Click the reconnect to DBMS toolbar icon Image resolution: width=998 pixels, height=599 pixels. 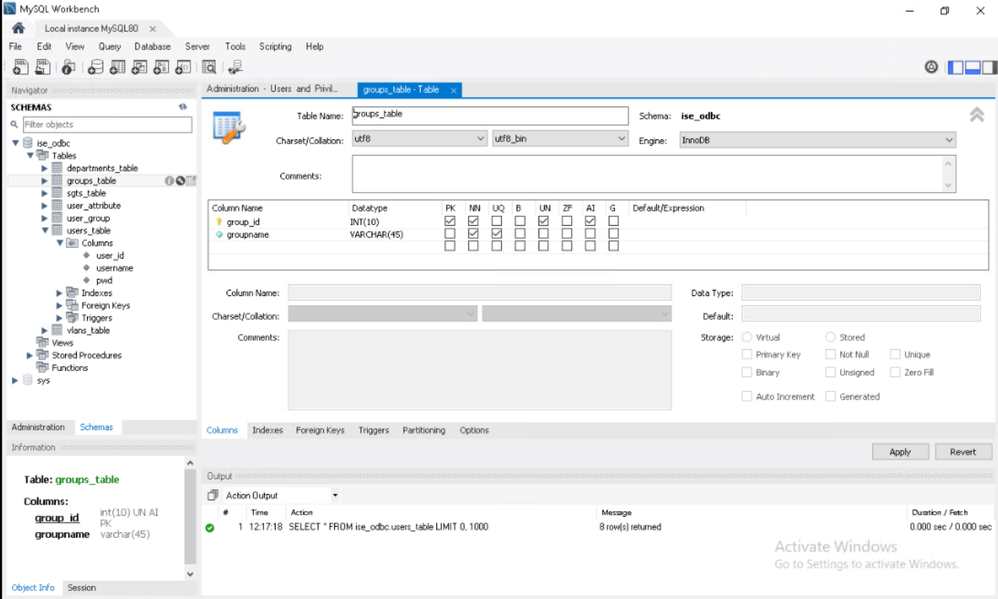tap(235, 66)
